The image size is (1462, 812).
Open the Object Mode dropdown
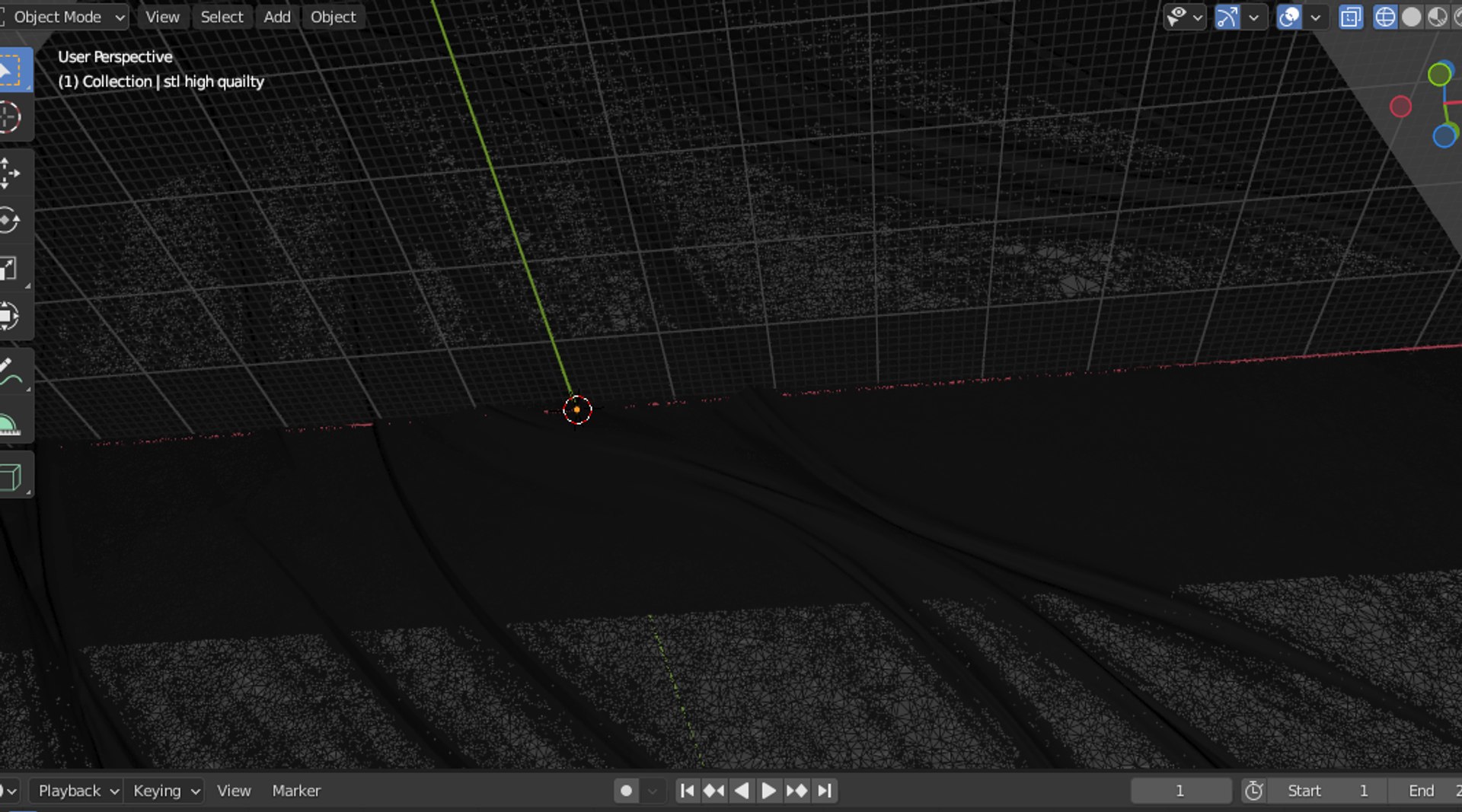pyautogui.click(x=64, y=17)
